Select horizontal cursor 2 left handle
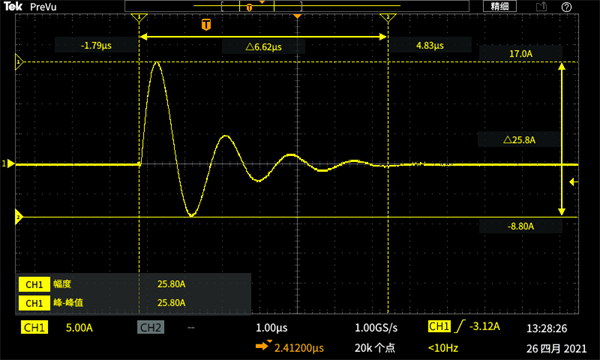Viewport: 600px width, 360px height. click(x=19, y=217)
